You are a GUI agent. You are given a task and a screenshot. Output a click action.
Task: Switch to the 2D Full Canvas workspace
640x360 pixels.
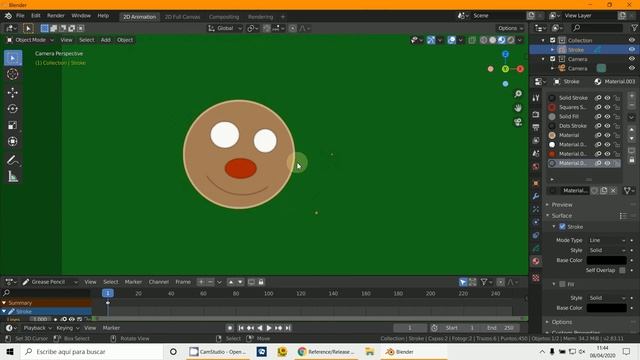182,17
